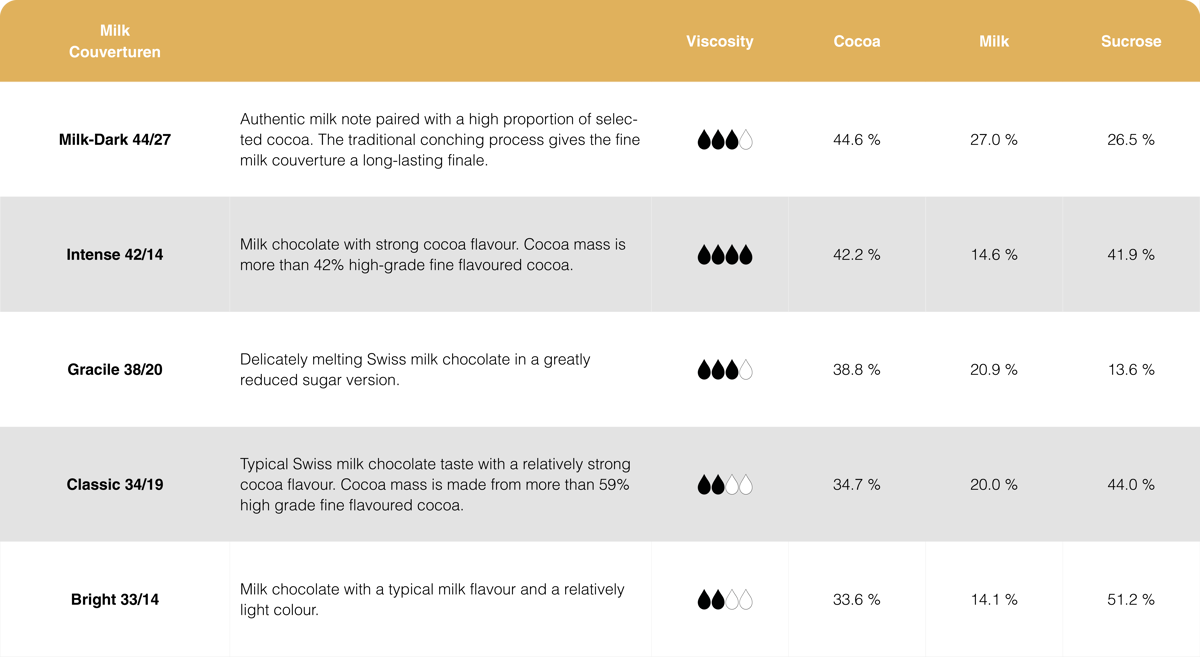Open the Intense 42/14 product name

click(115, 255)
